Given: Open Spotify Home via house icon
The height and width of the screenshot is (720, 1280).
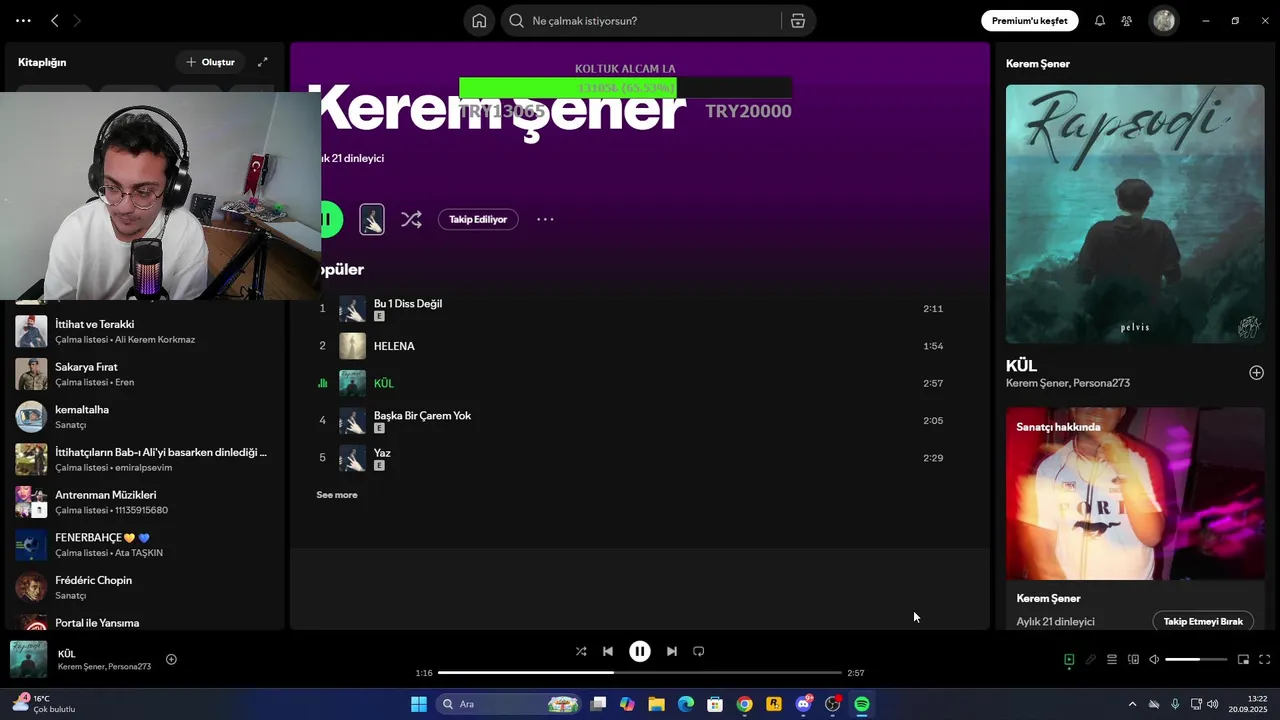Looking at the screenshot, I should (479, 21).
